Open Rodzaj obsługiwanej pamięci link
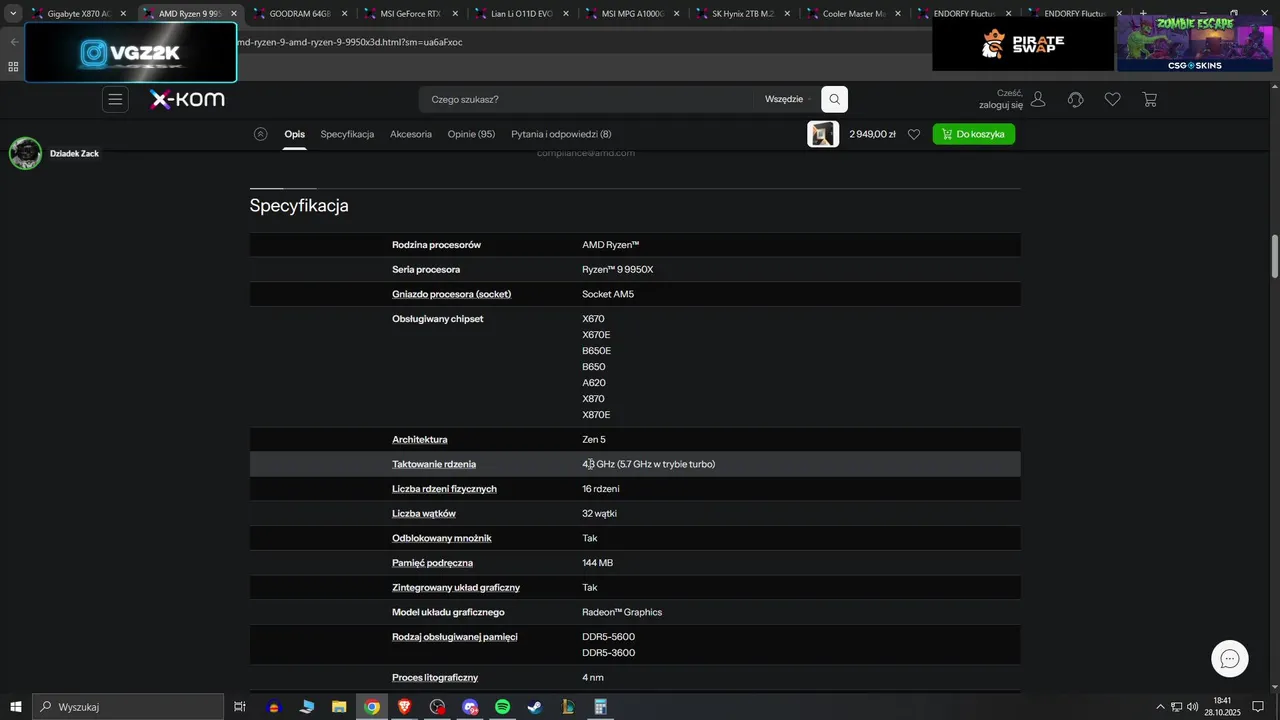Image resolution: width=1280 pixels, height=720 pixels. click(x=455, y=637)
